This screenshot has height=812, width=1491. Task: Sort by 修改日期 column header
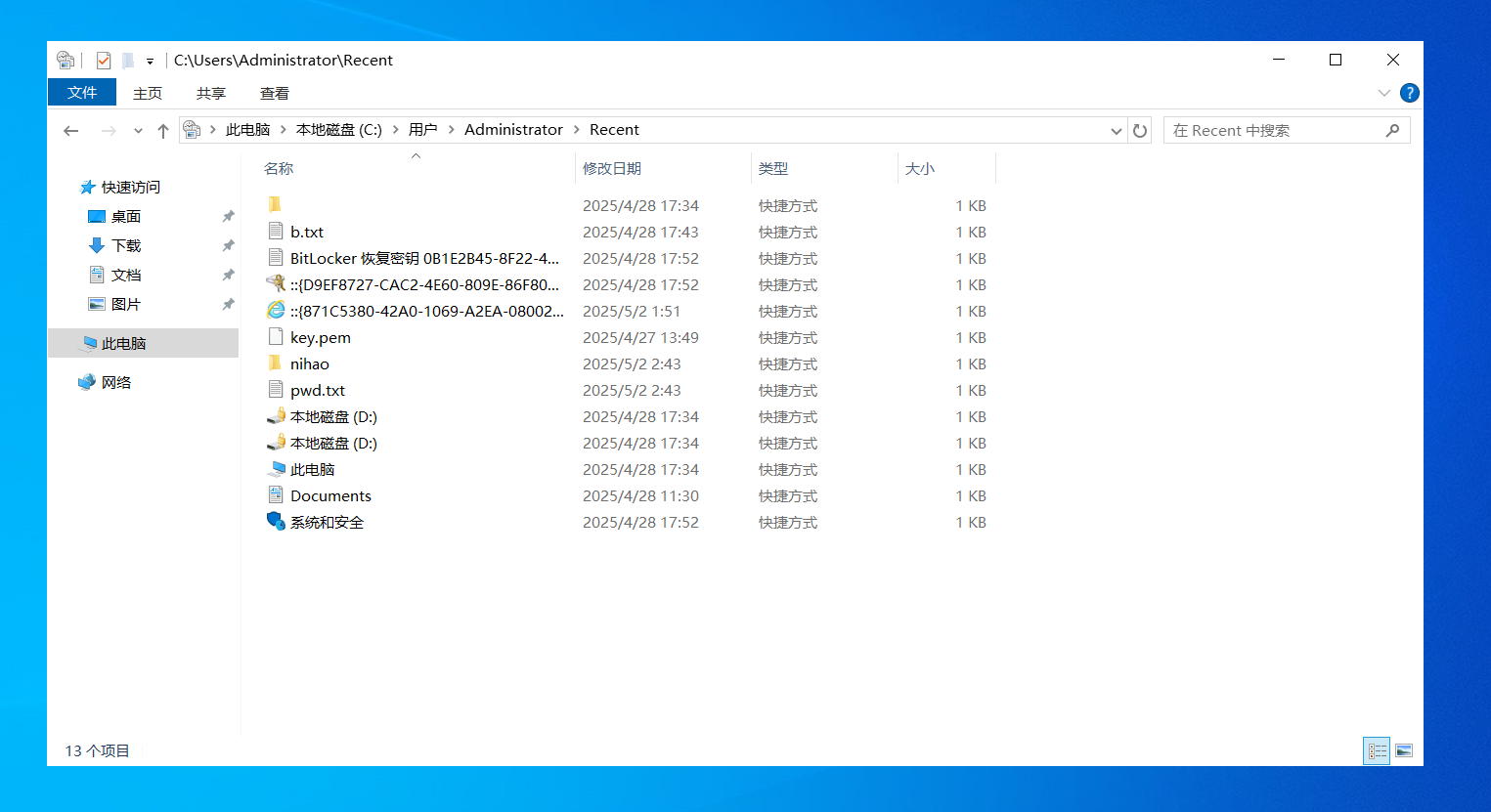[x=612, y=169]
